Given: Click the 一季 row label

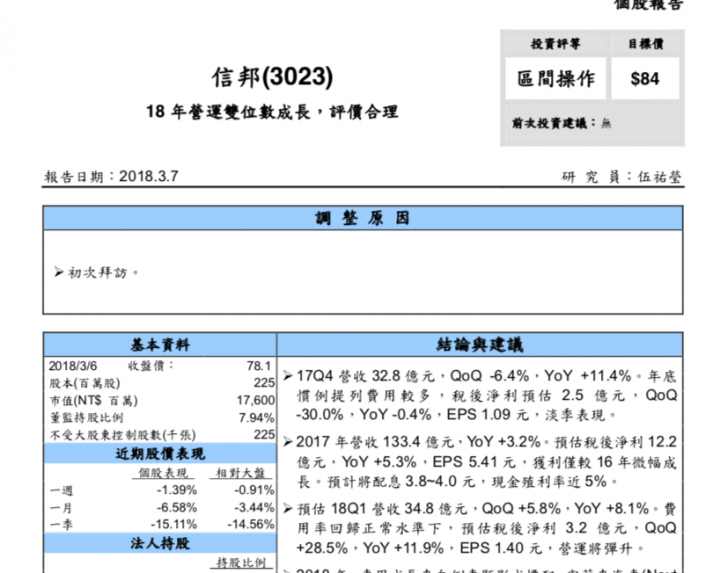Looking at the screenshot, I should (x=61, y=524).
